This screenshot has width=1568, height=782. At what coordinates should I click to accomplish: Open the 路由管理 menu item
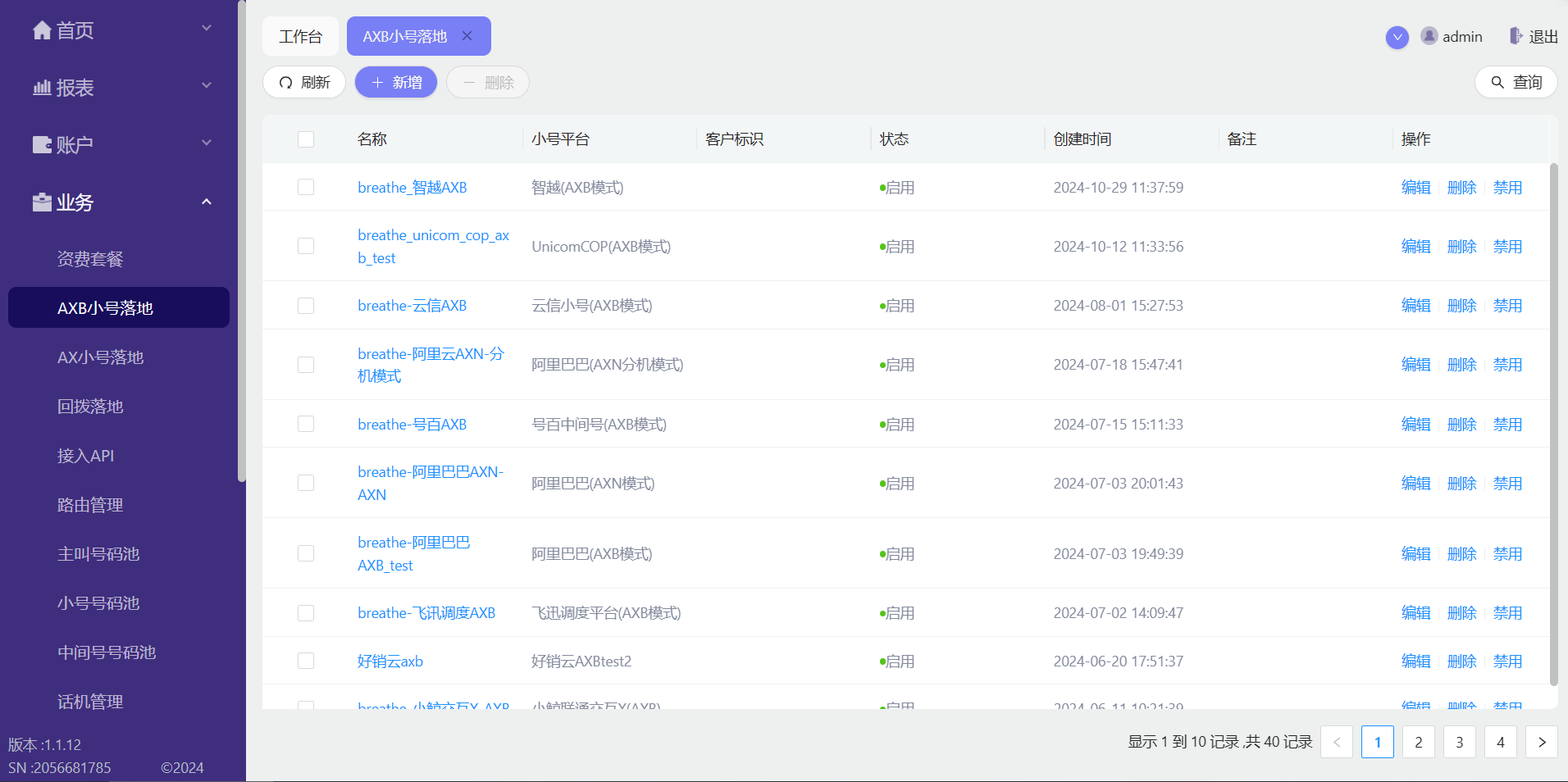90,505
